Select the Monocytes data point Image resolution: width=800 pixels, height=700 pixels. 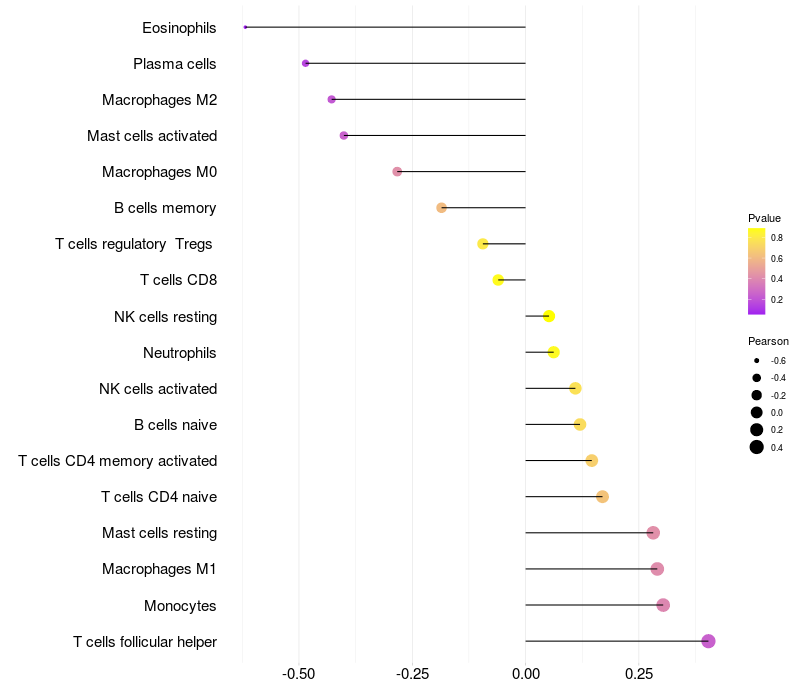(x=663, y=605)
